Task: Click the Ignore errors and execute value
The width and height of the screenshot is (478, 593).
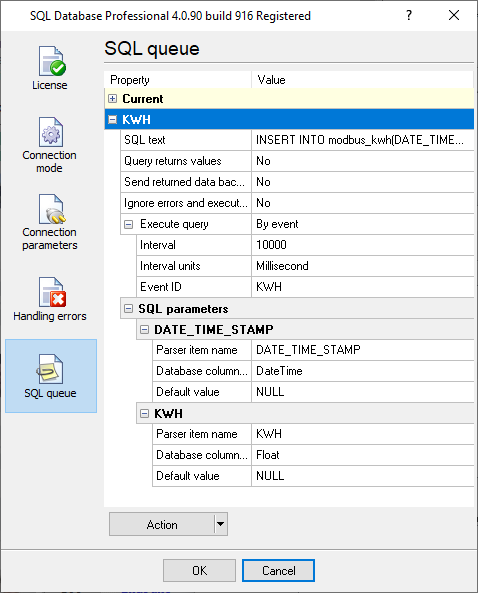Action: (362, 203)
